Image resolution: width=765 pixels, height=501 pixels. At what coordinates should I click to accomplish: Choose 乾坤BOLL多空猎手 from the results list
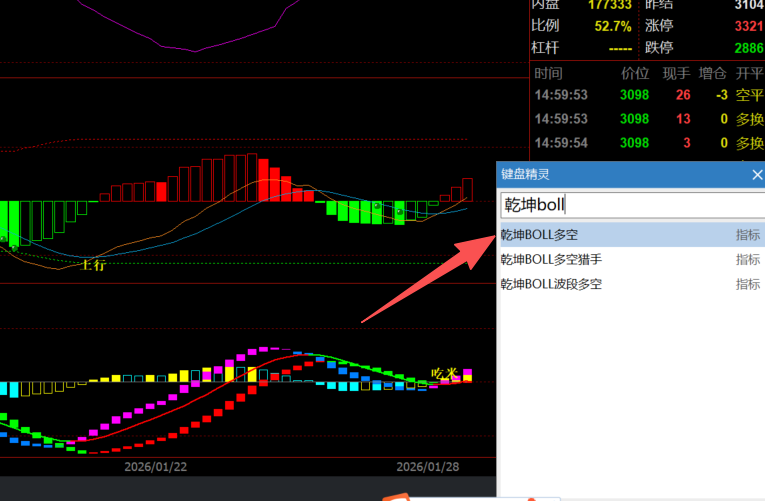[552, 260]
